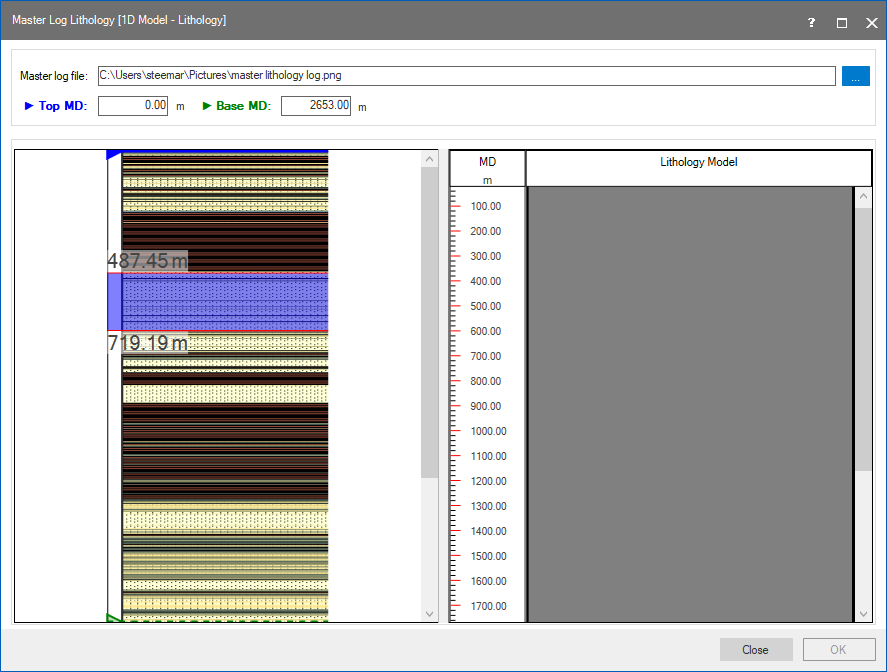
Task: Select the blue top marker triangle on log image
Action: tap(112, 155)
